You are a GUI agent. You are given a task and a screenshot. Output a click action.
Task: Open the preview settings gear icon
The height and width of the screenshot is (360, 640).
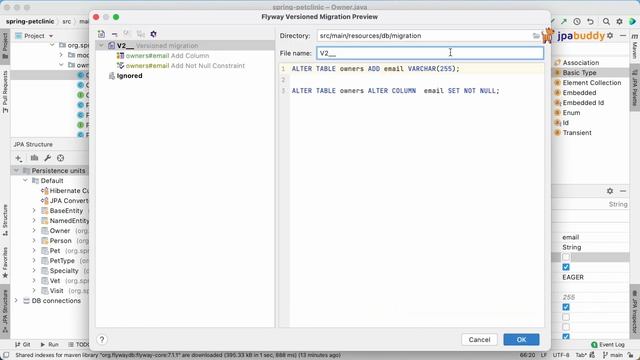point(153,34)
